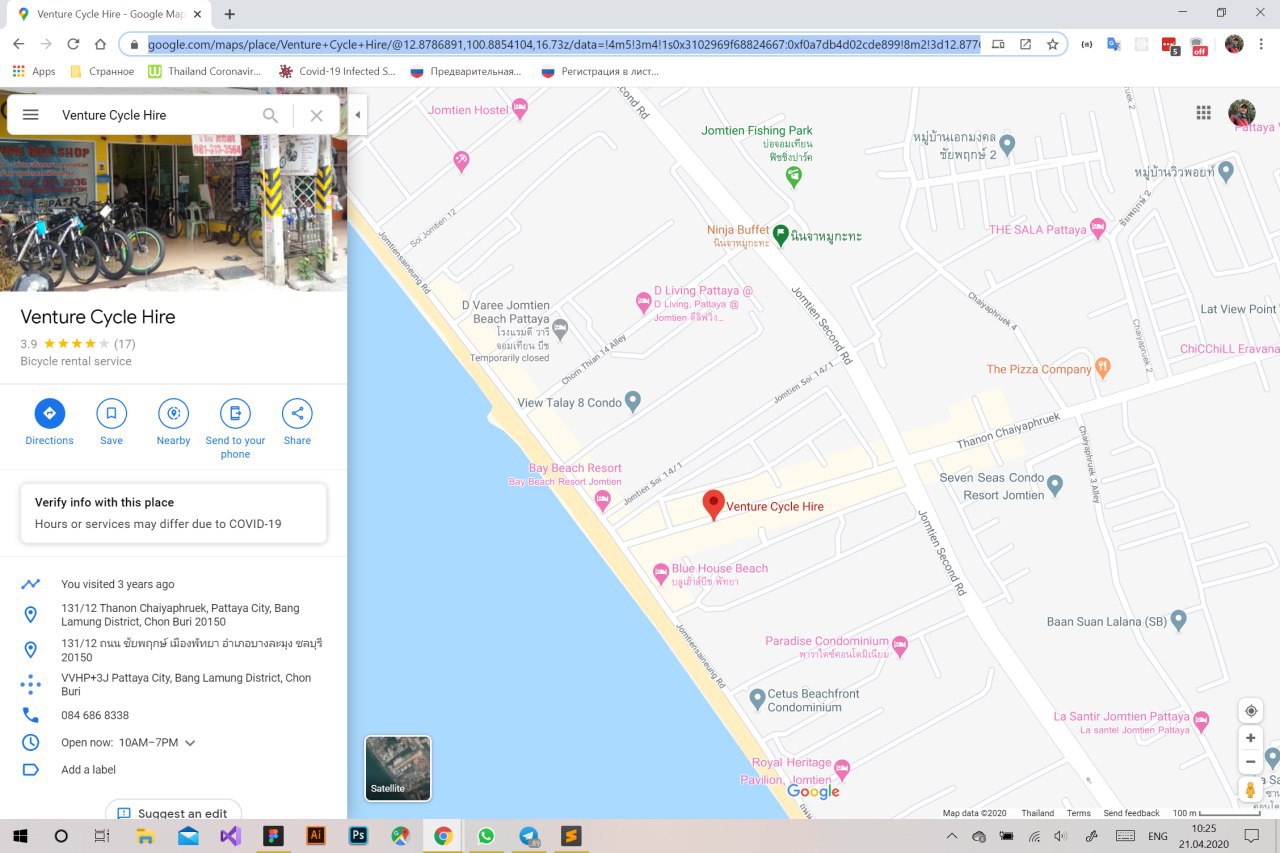
Task: Select View Talay 8 Condo marker
Action: (633, 402)
